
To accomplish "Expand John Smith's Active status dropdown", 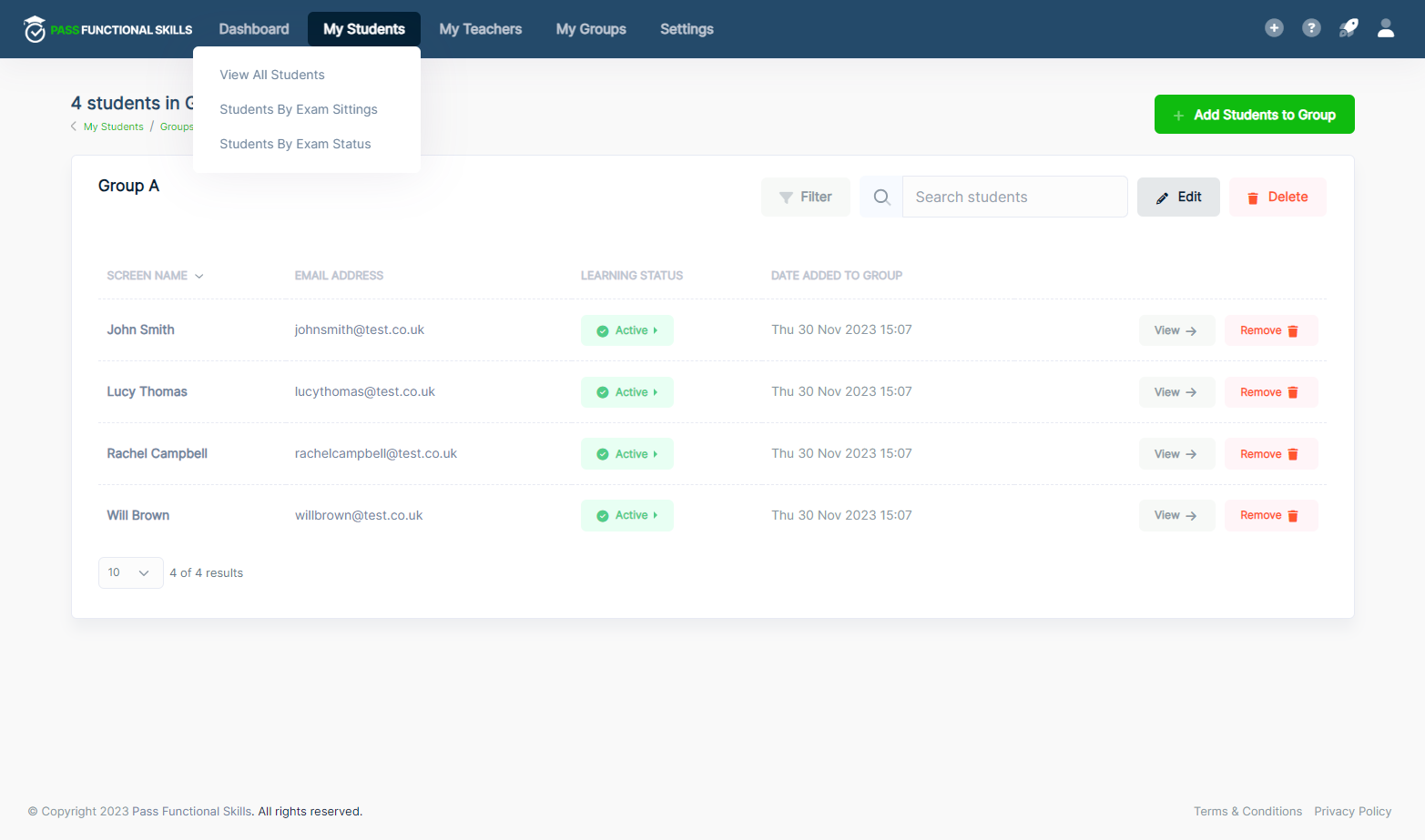I will tap(627, 330).
